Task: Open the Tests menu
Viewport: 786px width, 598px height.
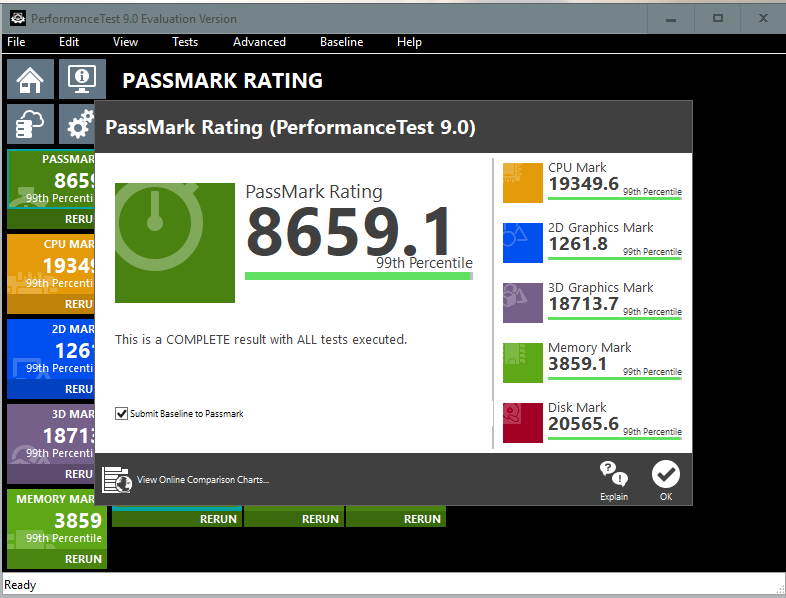Action: 185,42
